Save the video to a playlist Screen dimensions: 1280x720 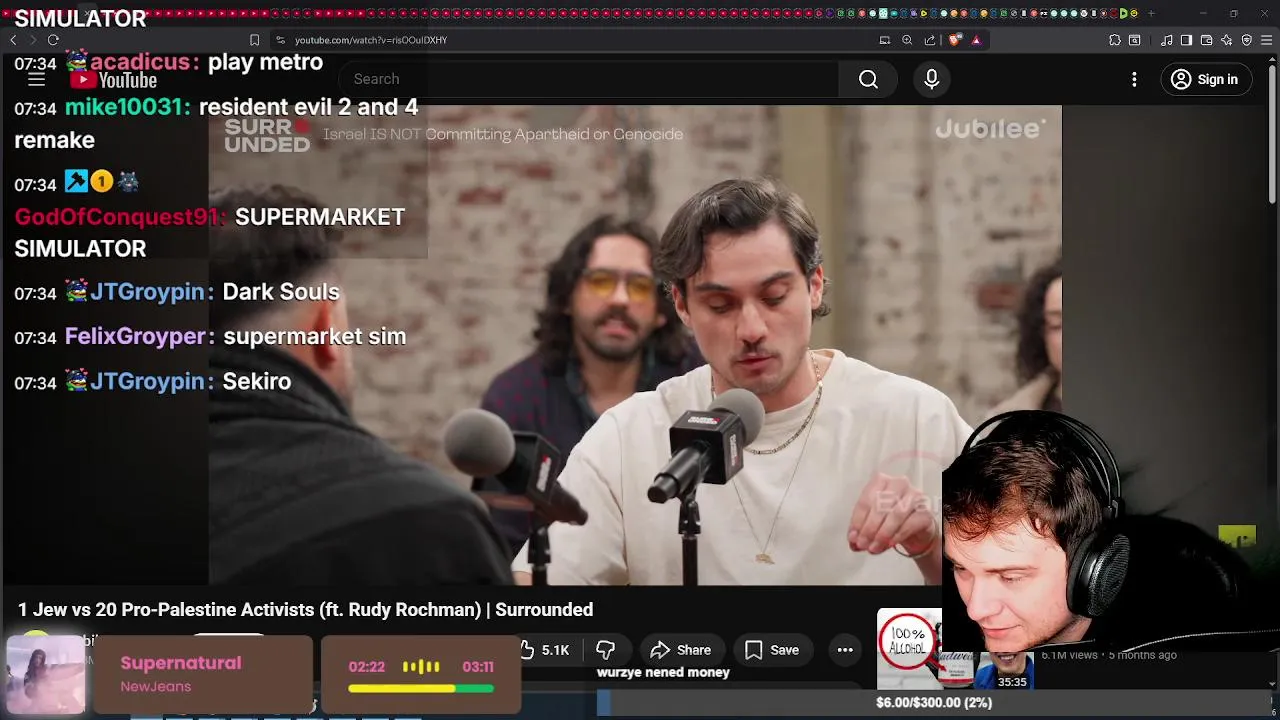772,650
